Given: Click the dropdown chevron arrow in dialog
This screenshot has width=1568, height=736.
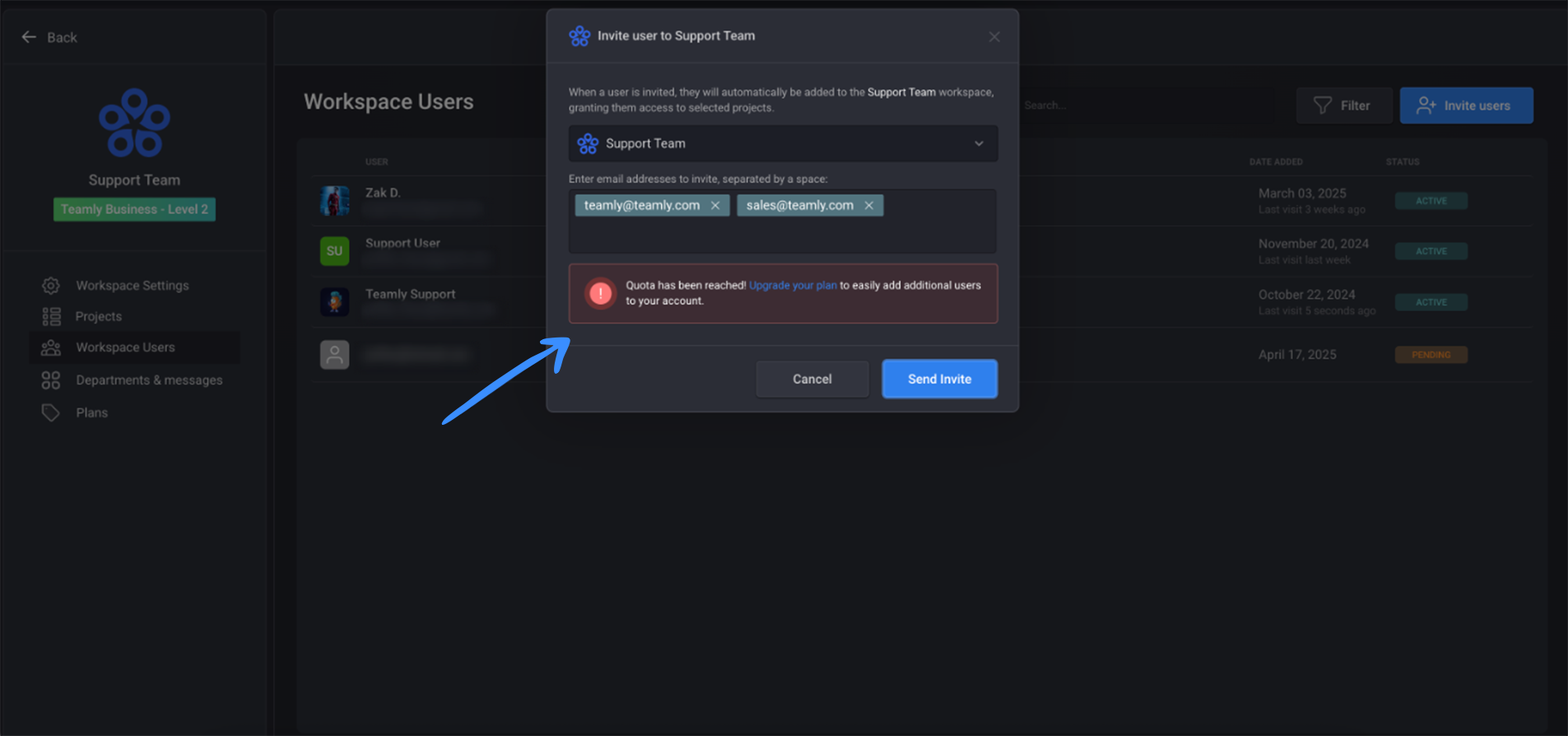Looking at the screenshot, I should (x=979, y=143).
